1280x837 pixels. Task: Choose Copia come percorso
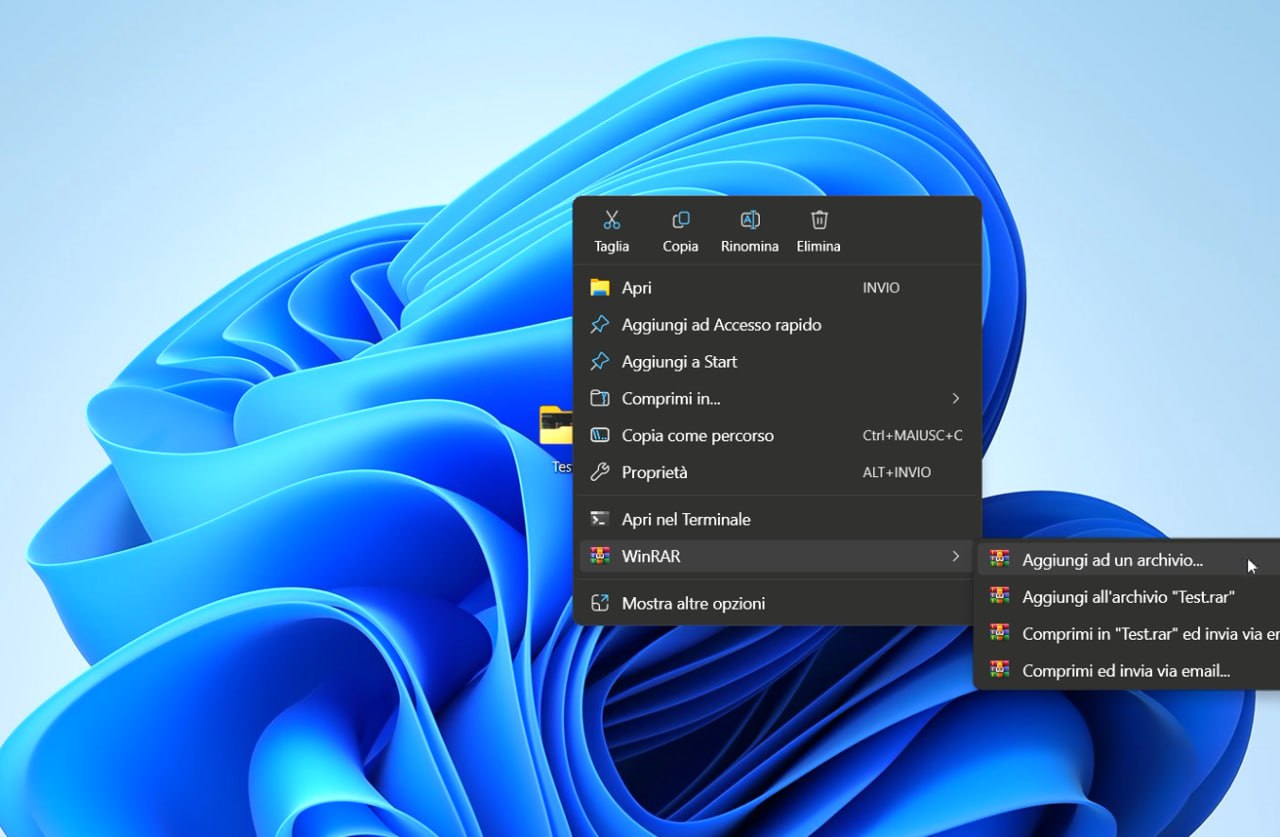click(x=697, y=436)
